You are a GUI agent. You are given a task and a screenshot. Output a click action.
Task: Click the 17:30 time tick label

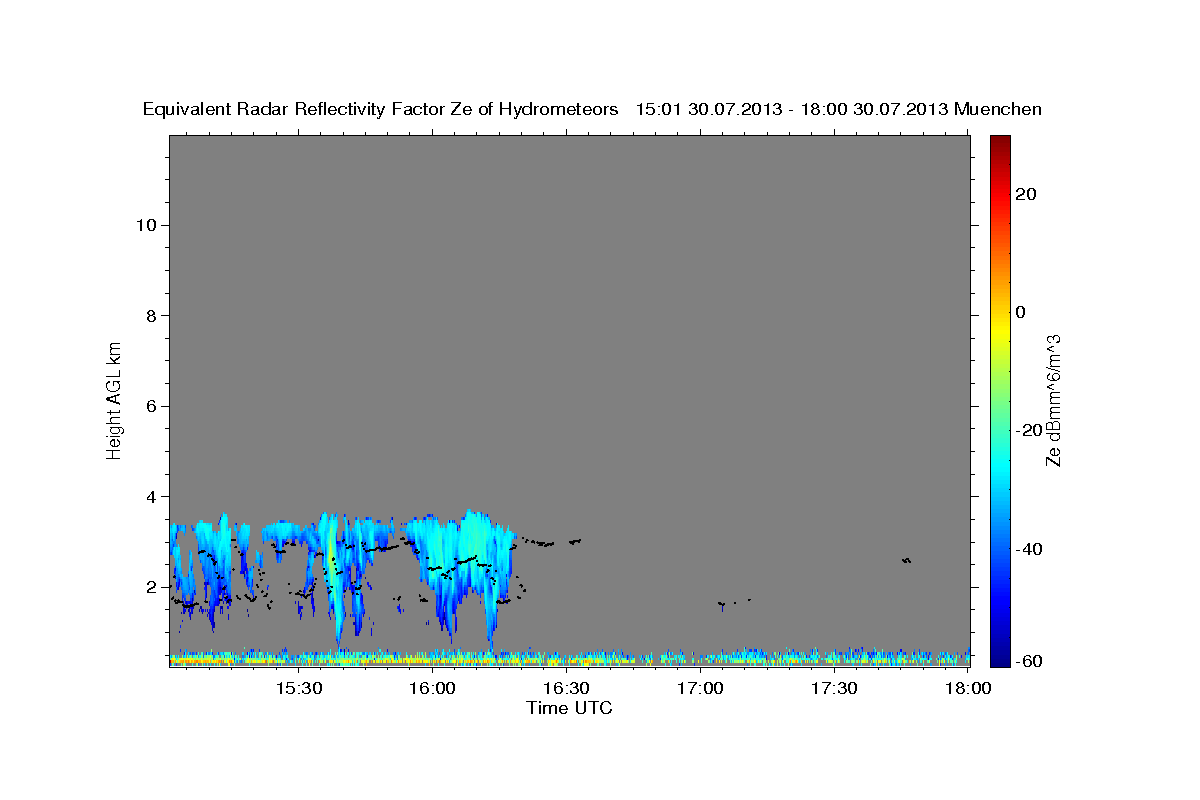point(834,688)
